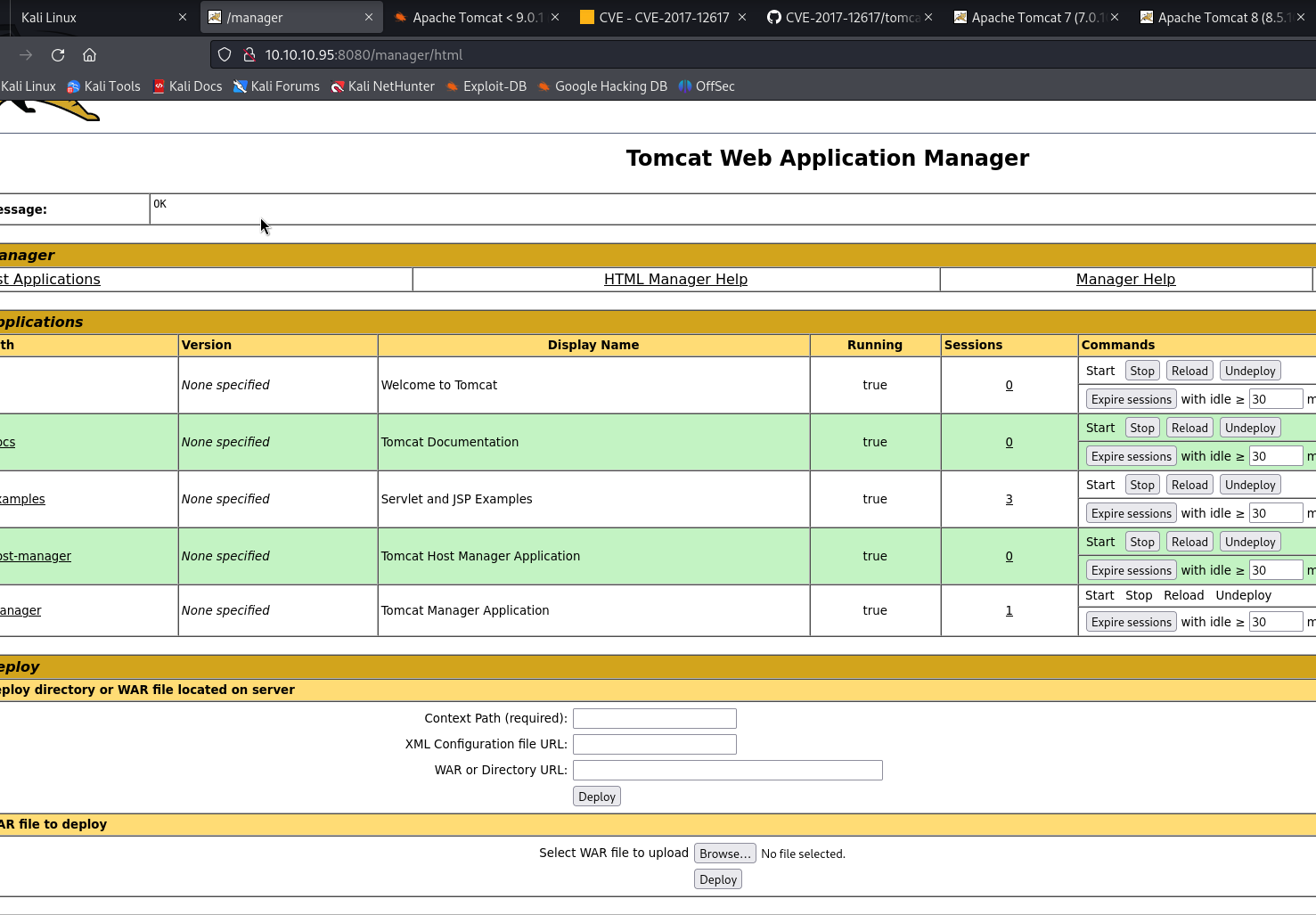The image size is (1316, 915).
Task: Click Browse to select WAR file
Action: 724,854
